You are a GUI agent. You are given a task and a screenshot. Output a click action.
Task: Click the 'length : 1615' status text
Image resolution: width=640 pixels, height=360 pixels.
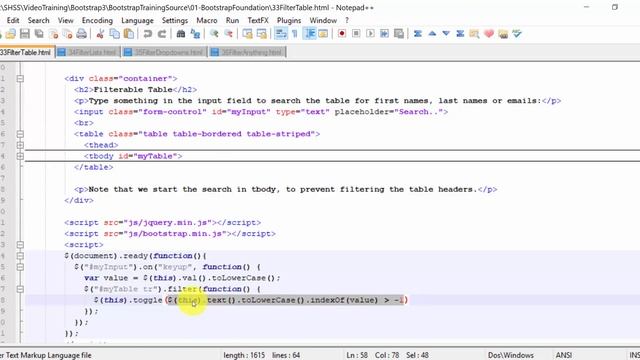pos(244,355)
